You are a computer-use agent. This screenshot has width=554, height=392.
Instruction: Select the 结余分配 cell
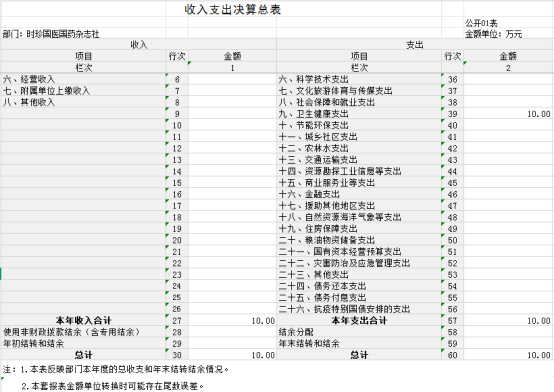[x=359, y=332]
